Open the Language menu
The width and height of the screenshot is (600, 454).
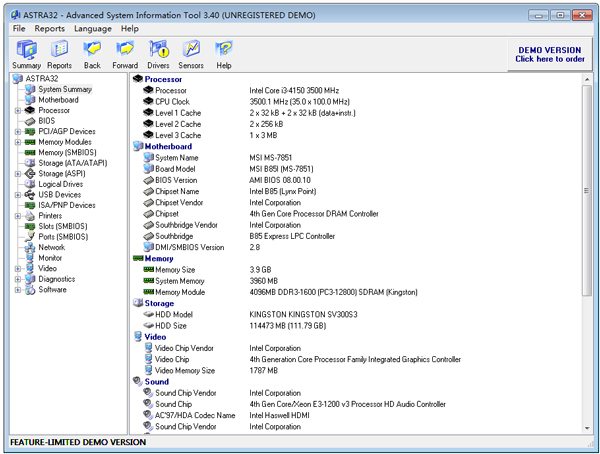tap(93, 29)
